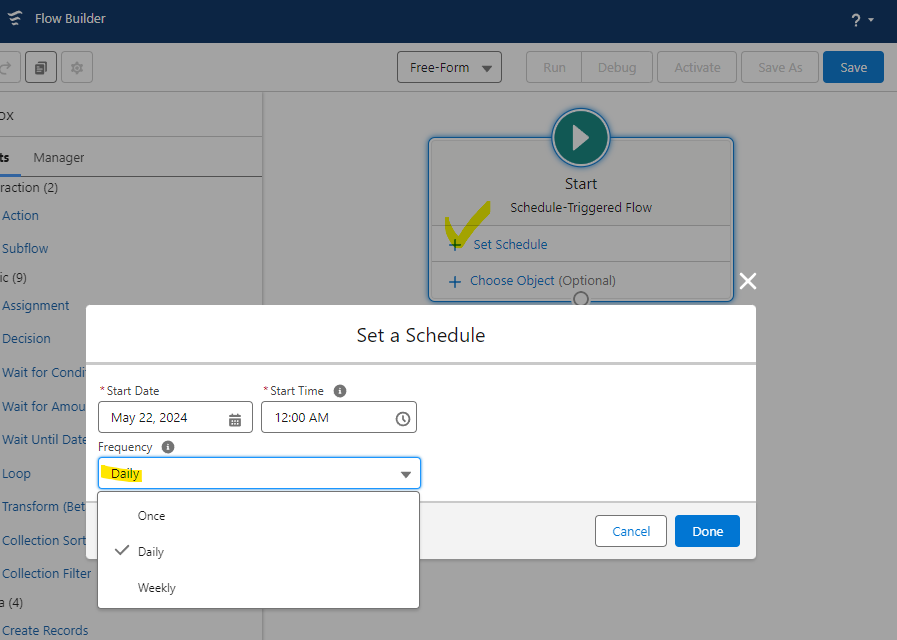Click the Start Time info icon
897x640 pixels.
[340, 391]
